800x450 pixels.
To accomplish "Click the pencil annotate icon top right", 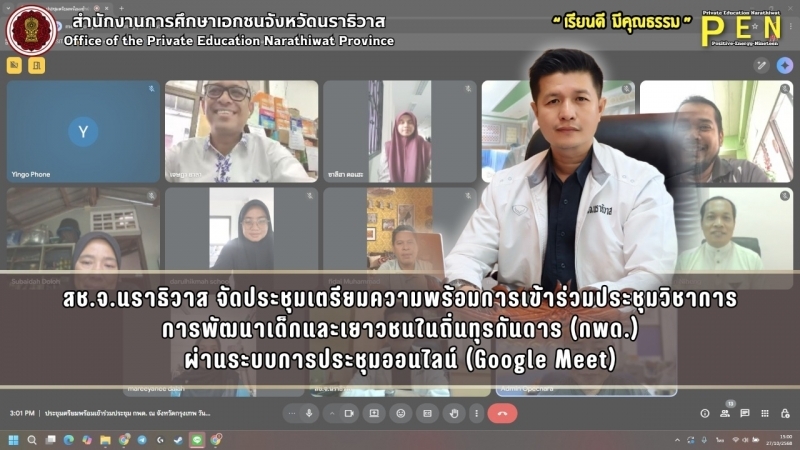I will pyautogui.click(x=761, y=65).
